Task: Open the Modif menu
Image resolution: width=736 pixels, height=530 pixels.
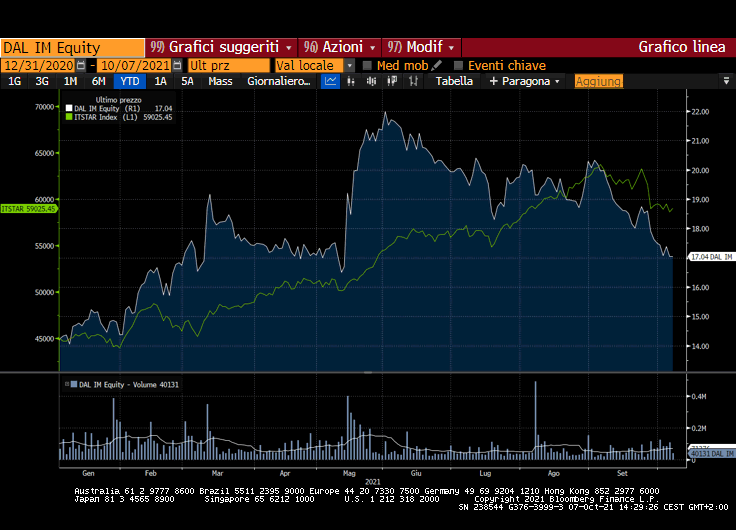Action: [x=422, y=47]
